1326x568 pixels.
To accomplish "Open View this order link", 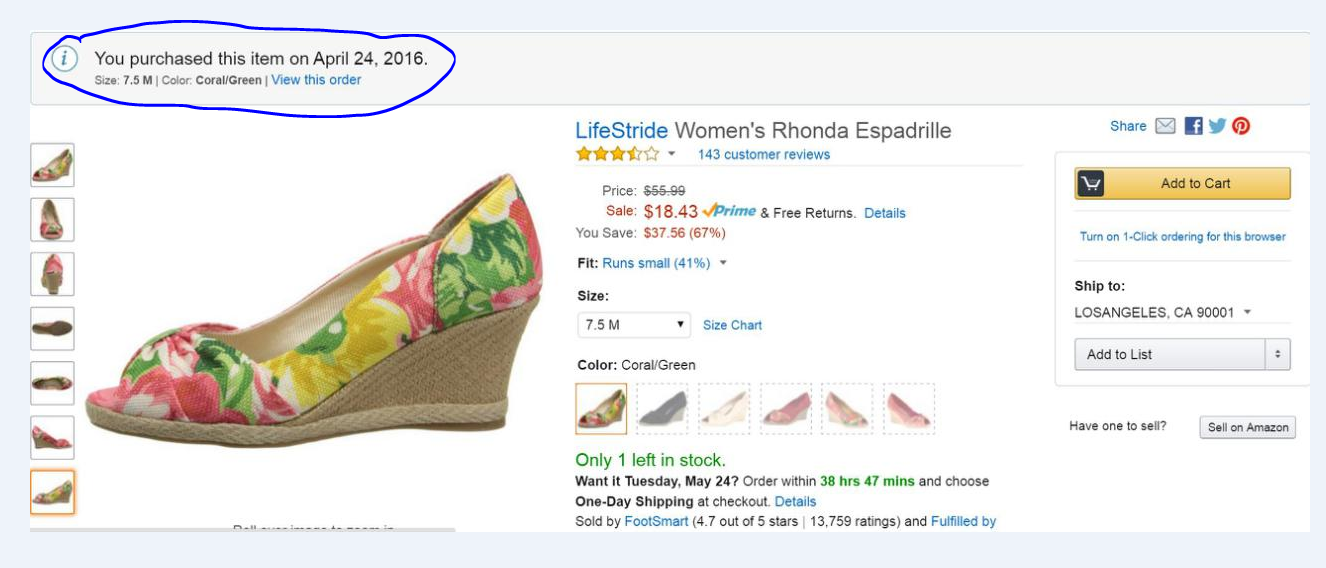I will (316, 80).
